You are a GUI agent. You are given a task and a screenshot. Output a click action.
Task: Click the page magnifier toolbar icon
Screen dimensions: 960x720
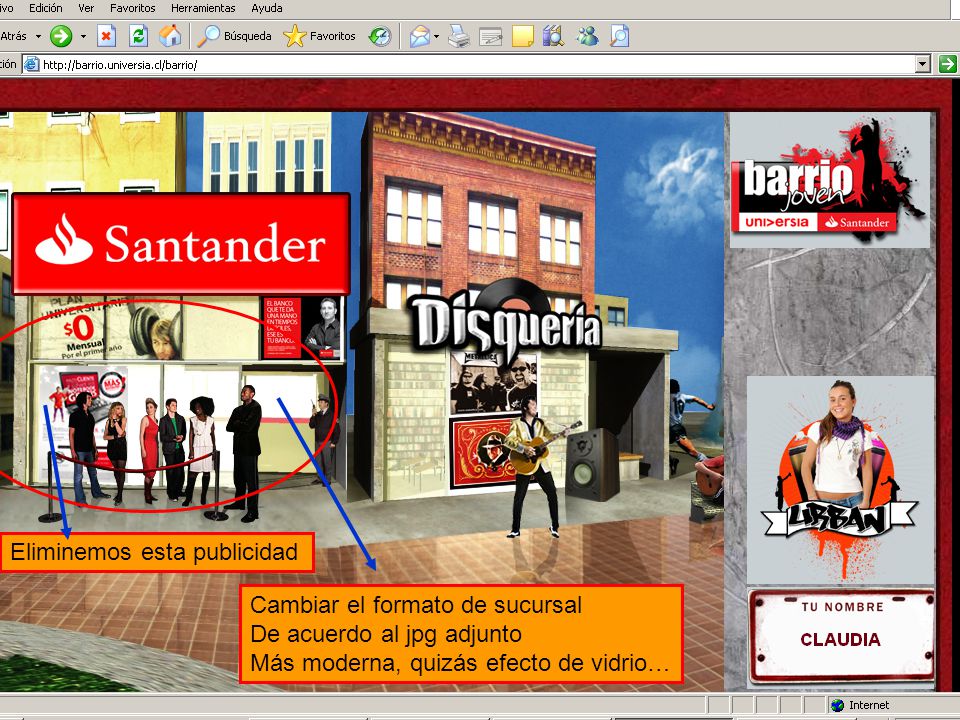pos(620,36)
